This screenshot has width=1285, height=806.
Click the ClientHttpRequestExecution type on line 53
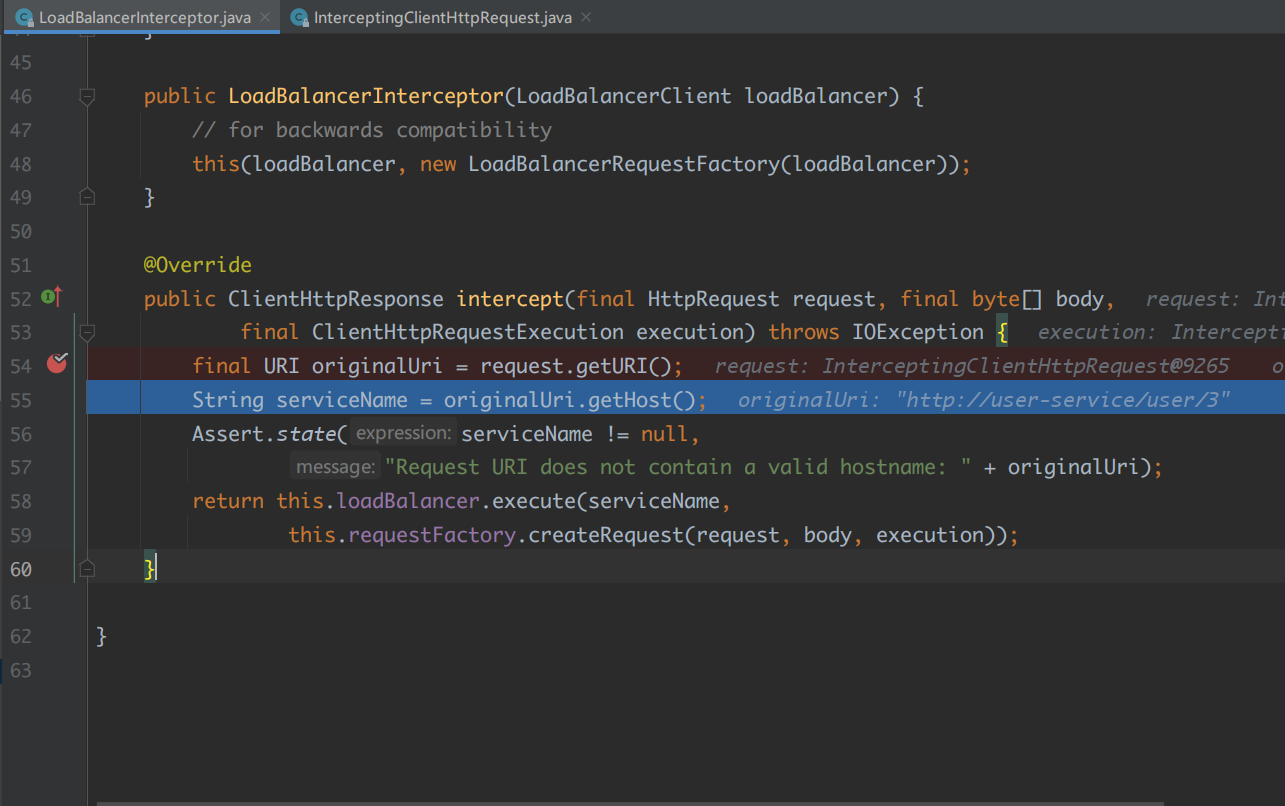(468, 332)
